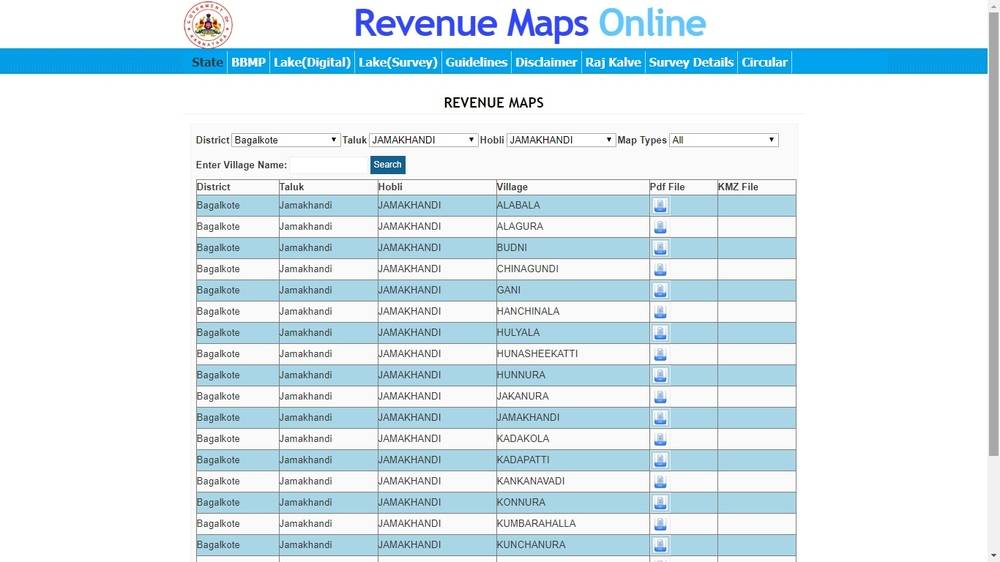This screenshot has height=562, width=1000.
Task: Focus the Enter Village Name field
Action: (x=329, y=165)
